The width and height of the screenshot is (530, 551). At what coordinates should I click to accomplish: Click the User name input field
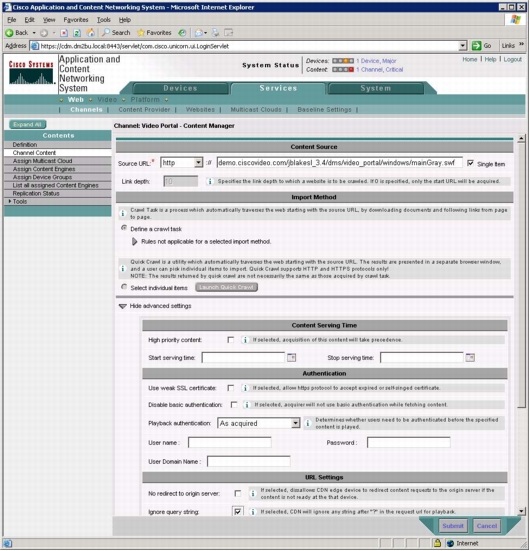tap(230, 442)
